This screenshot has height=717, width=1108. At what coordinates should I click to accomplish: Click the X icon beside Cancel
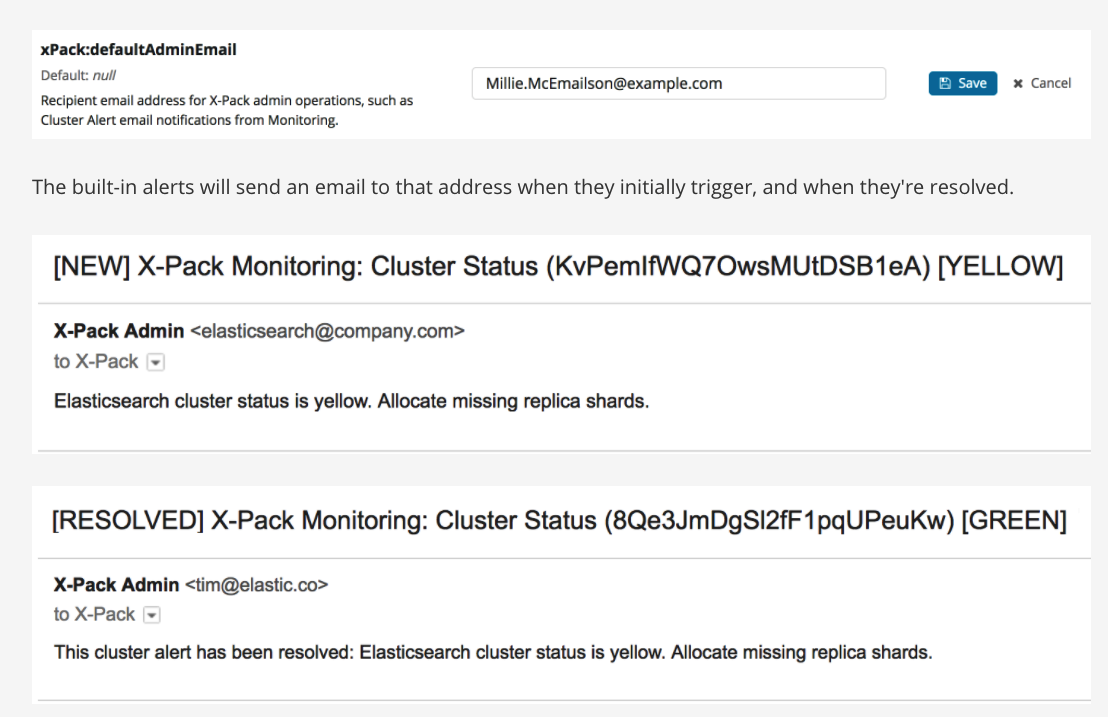point(1018,83)
